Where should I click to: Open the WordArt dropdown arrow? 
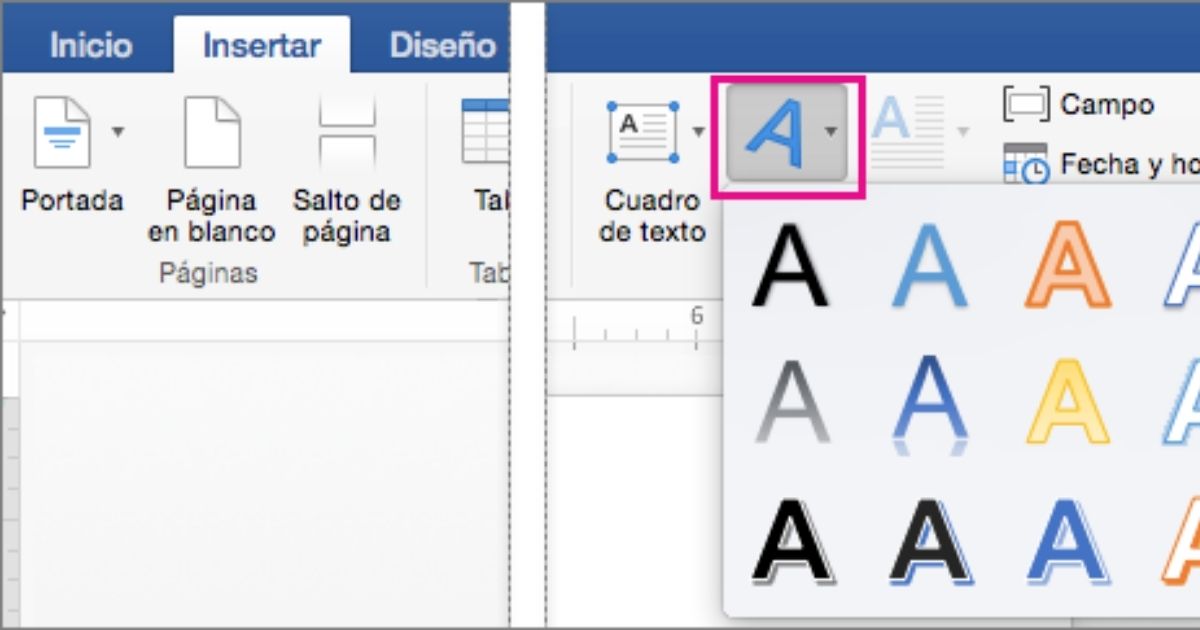point(831,132)
